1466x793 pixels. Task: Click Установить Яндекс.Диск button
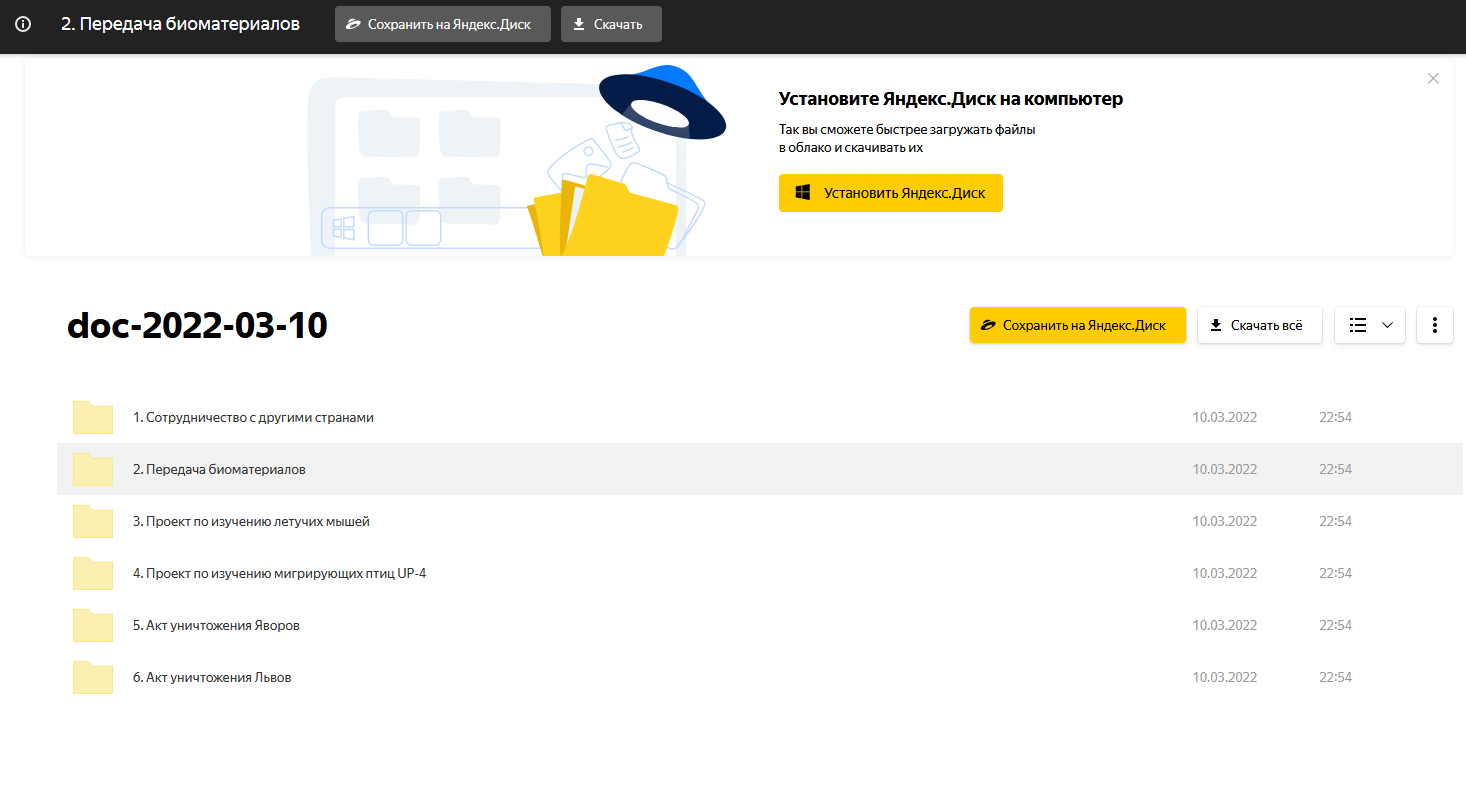tap(891, 193)
